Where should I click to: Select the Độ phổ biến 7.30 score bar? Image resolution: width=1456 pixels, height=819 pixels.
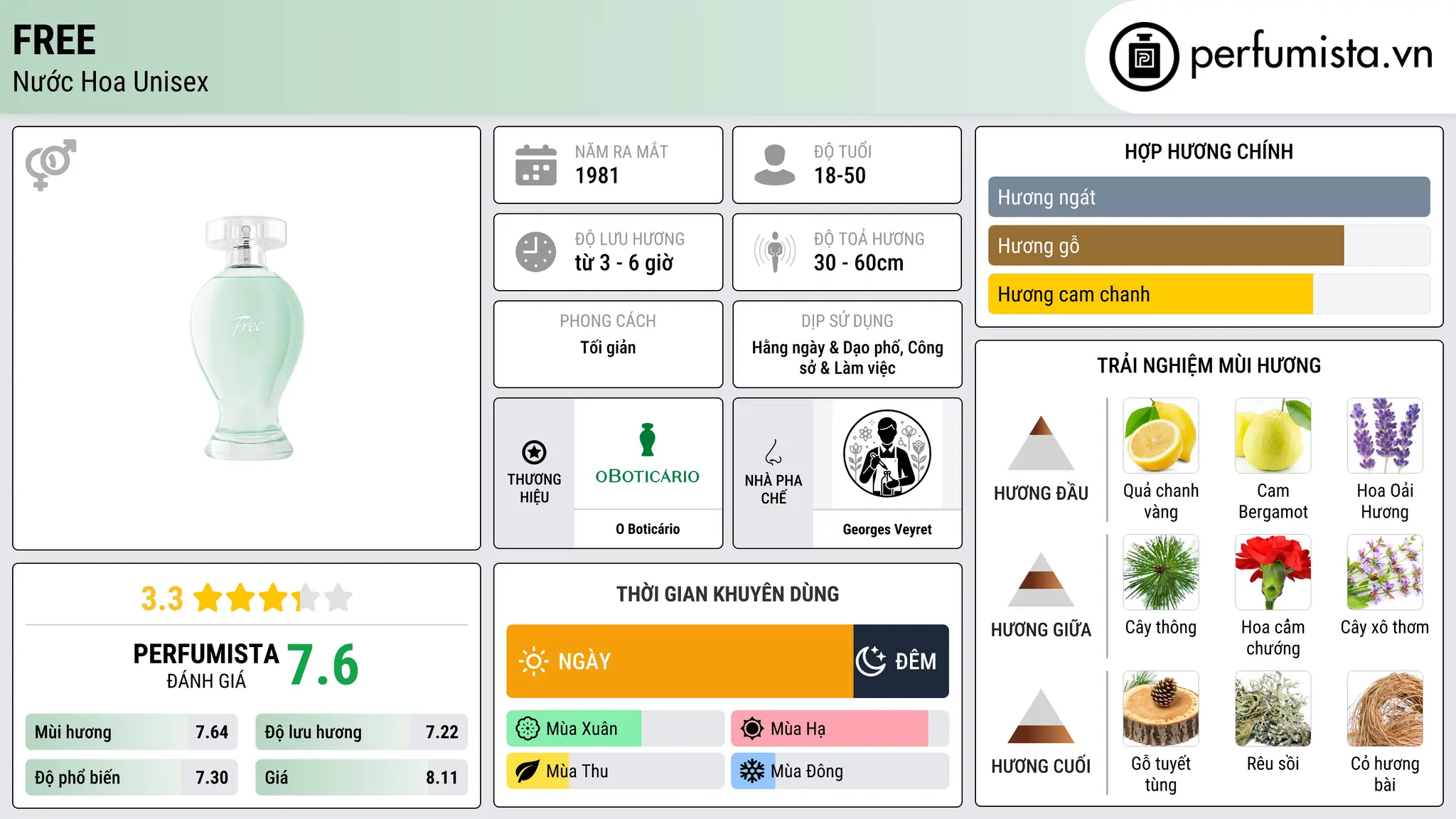click(x=132, y=777)
